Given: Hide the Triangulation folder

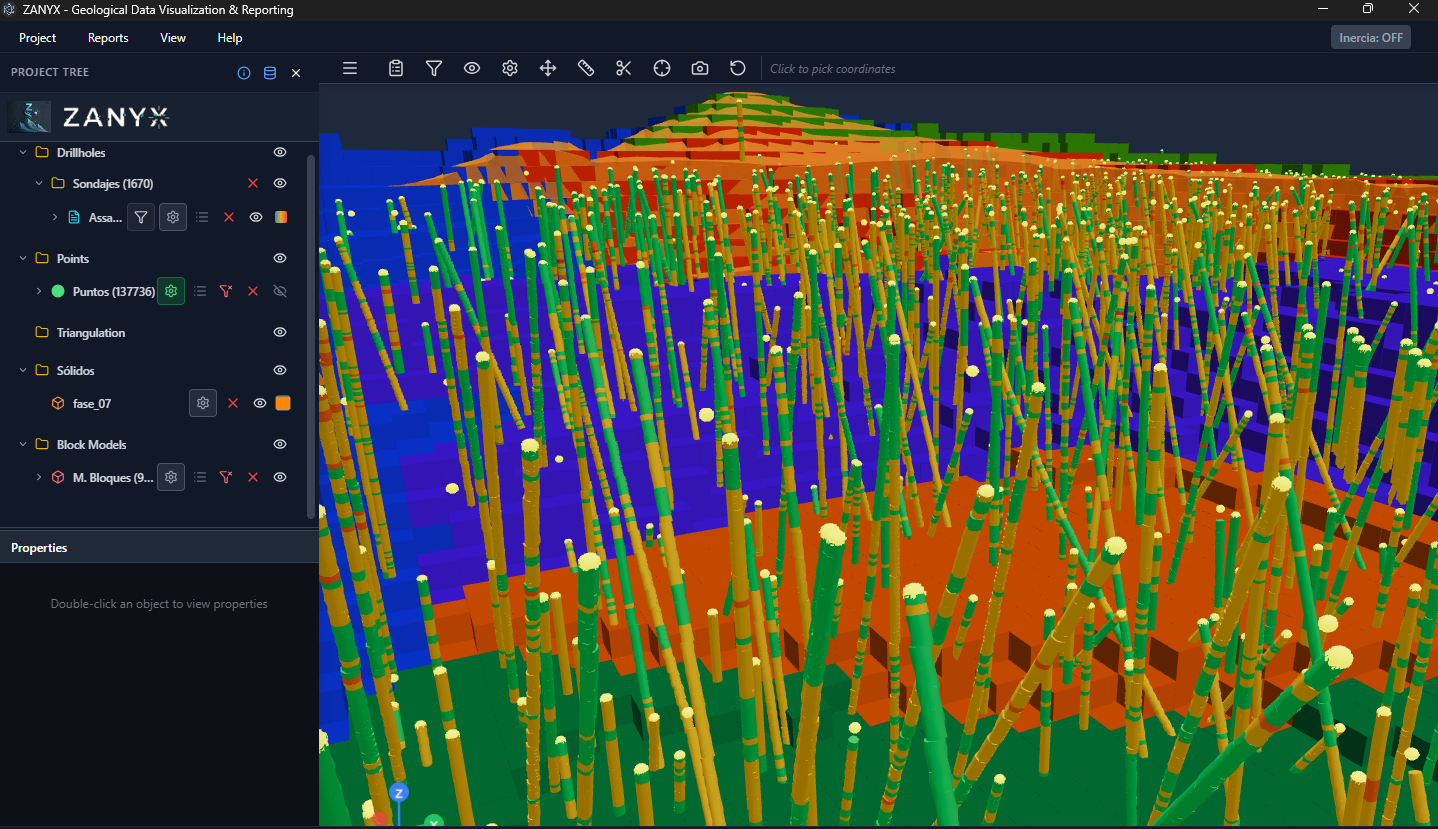Looking at the screenshot, I should pos(279,331).
